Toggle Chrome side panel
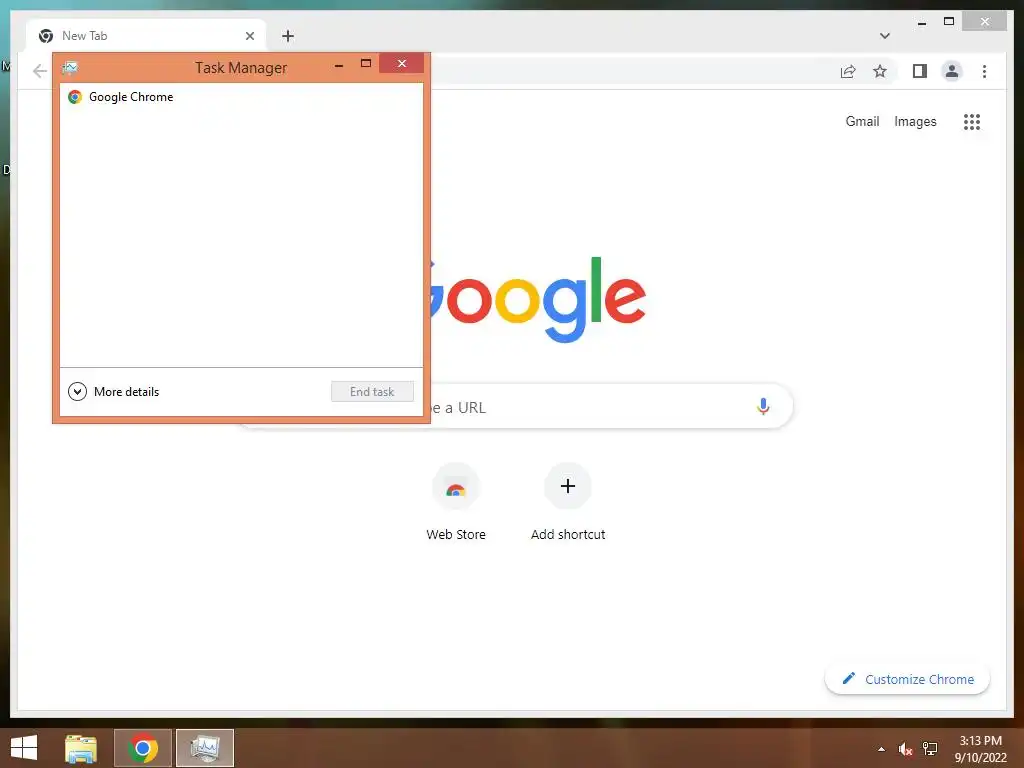The image size is (1024, 768). pos(920,71)
